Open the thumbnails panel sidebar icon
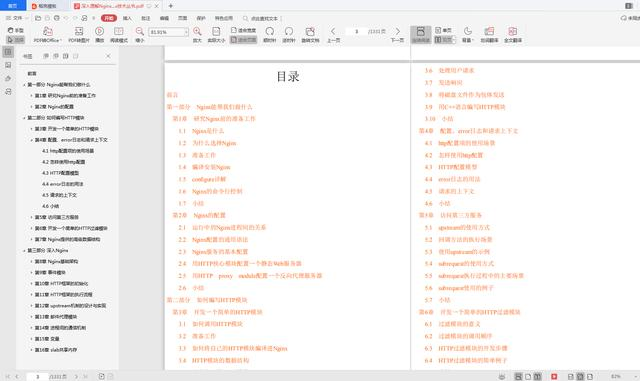The image size is (640, 381). click(x=8, y=65)
